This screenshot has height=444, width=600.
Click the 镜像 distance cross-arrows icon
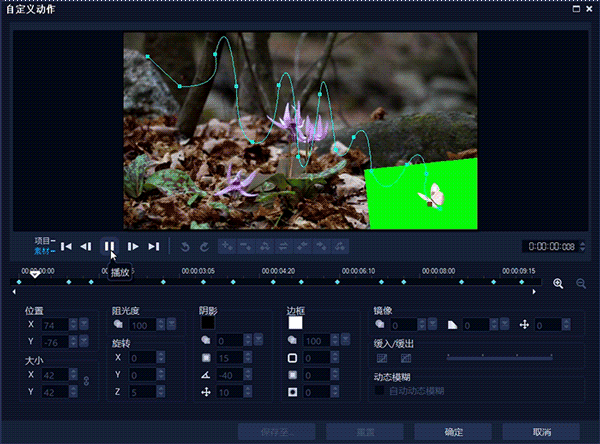[524, 325]
